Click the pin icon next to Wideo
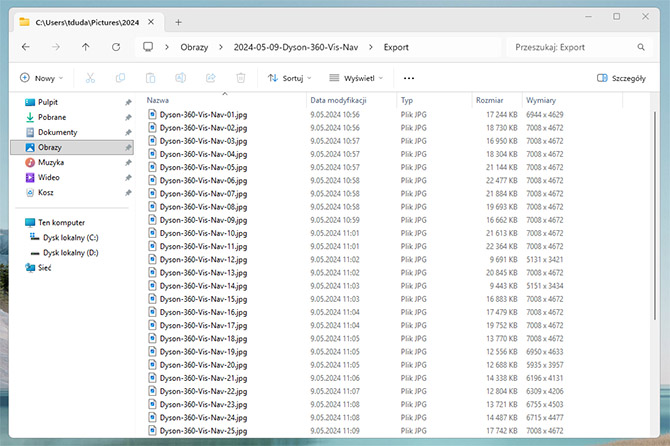The height and width of the screenshot is (446, 670). point(128,177)
